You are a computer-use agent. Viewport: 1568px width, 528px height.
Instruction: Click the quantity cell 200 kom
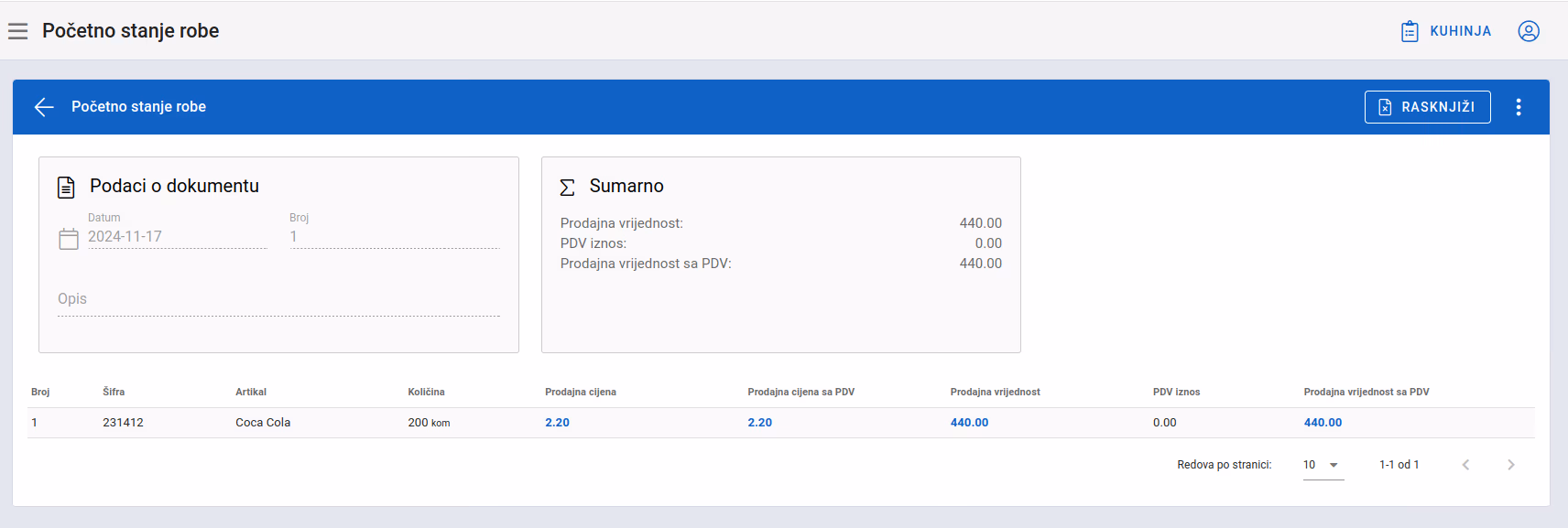pos(429,423)
